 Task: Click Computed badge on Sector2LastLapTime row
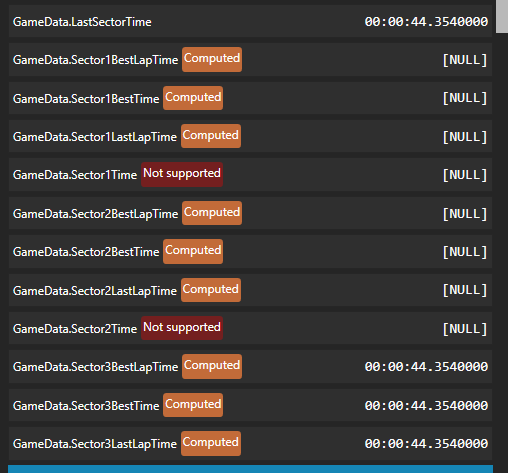tap(211, 290)
